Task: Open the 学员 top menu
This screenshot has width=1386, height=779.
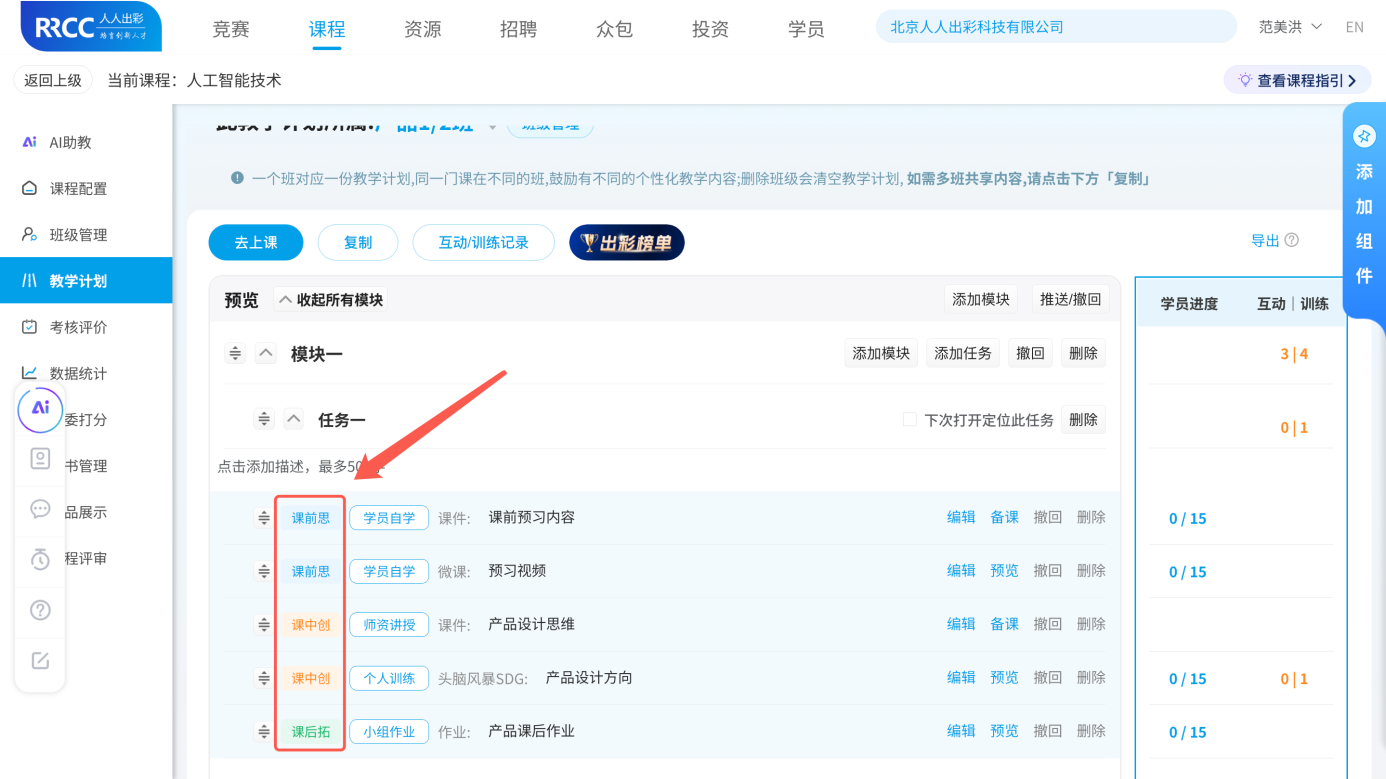Action: [x=806, y=29]
